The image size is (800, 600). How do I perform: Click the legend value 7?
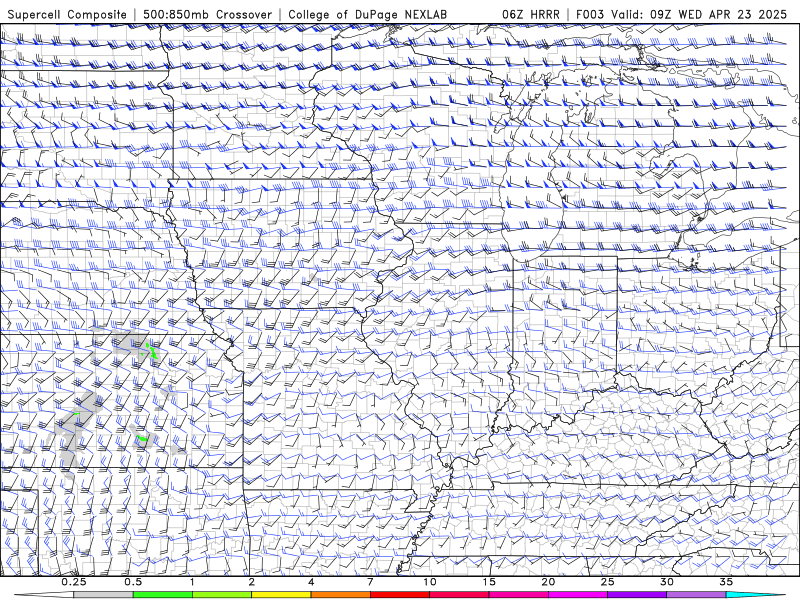[x=370, y=582]
